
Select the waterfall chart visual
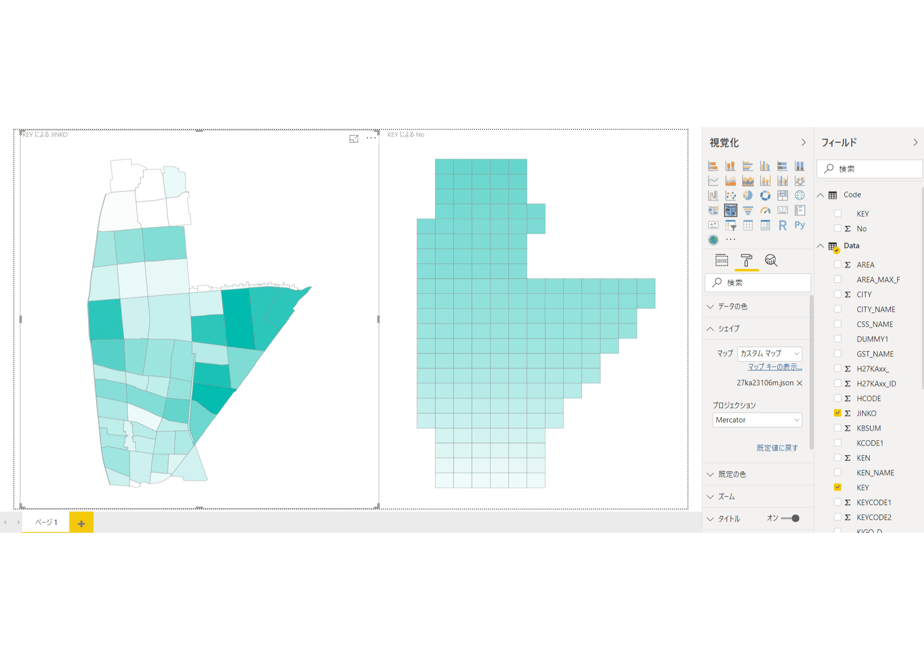713,195
